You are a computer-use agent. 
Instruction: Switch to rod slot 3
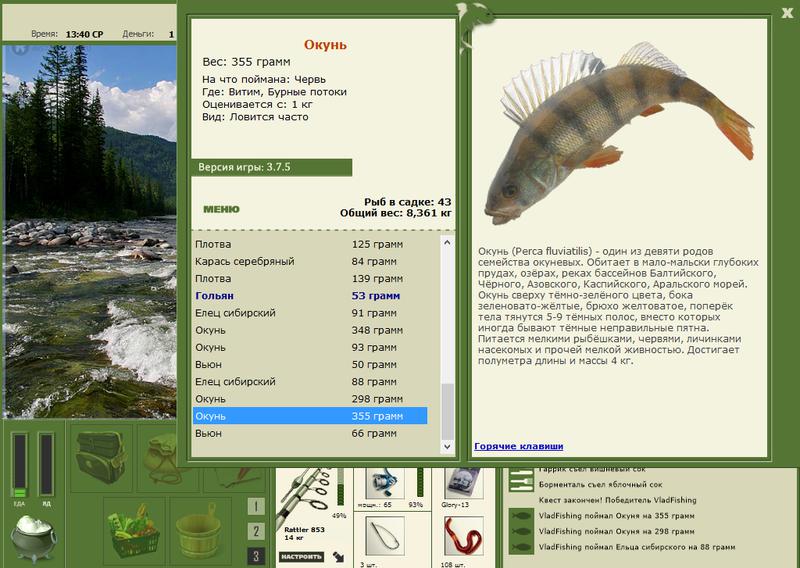tap(256, 556)
